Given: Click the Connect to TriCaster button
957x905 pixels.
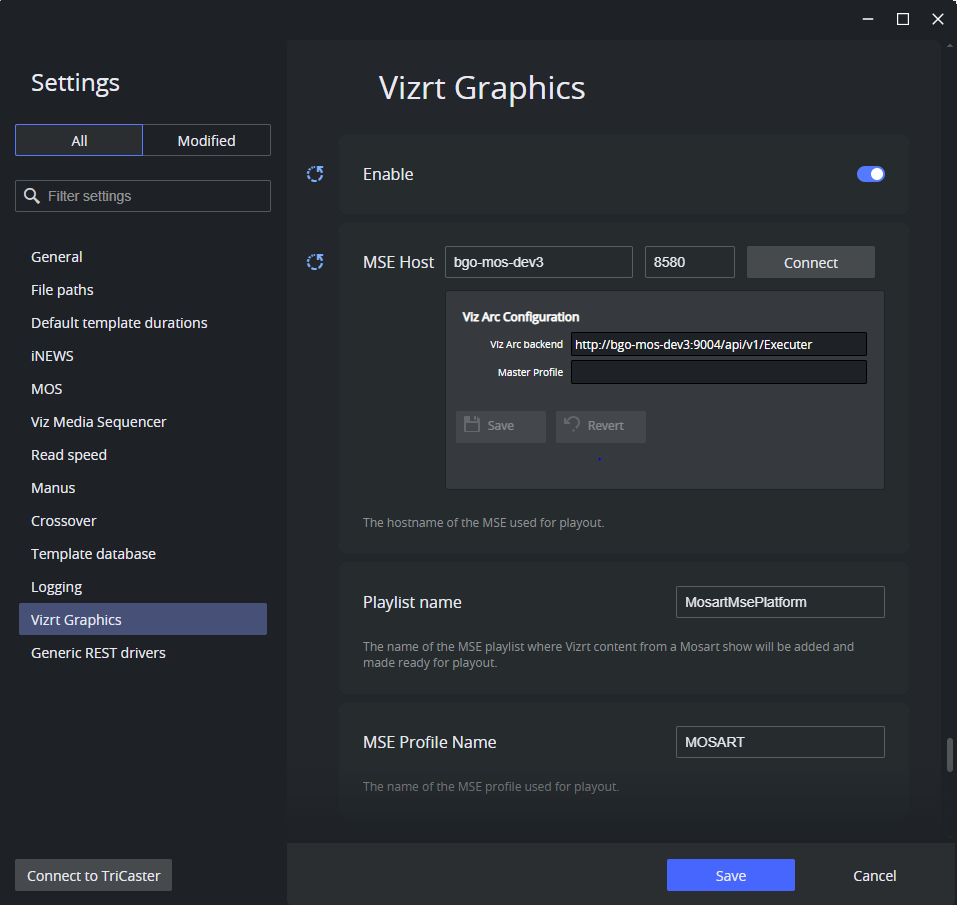Looking at the screenshot, I should [92, 875].
